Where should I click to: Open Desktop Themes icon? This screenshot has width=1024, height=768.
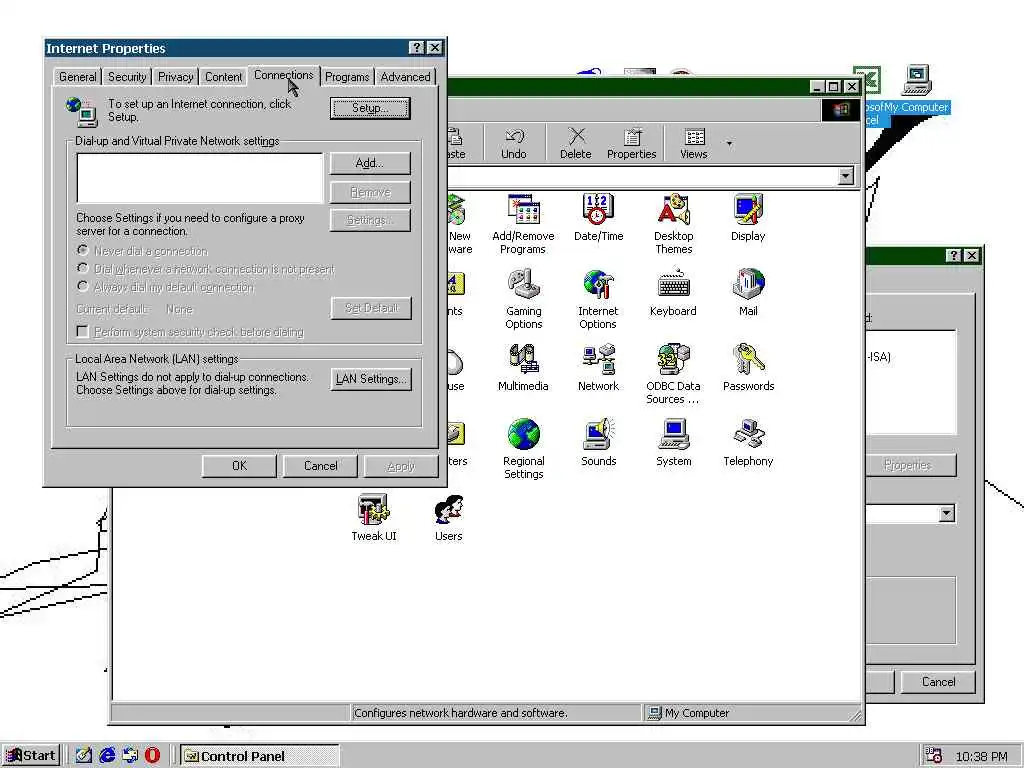[x=673, y=223]
